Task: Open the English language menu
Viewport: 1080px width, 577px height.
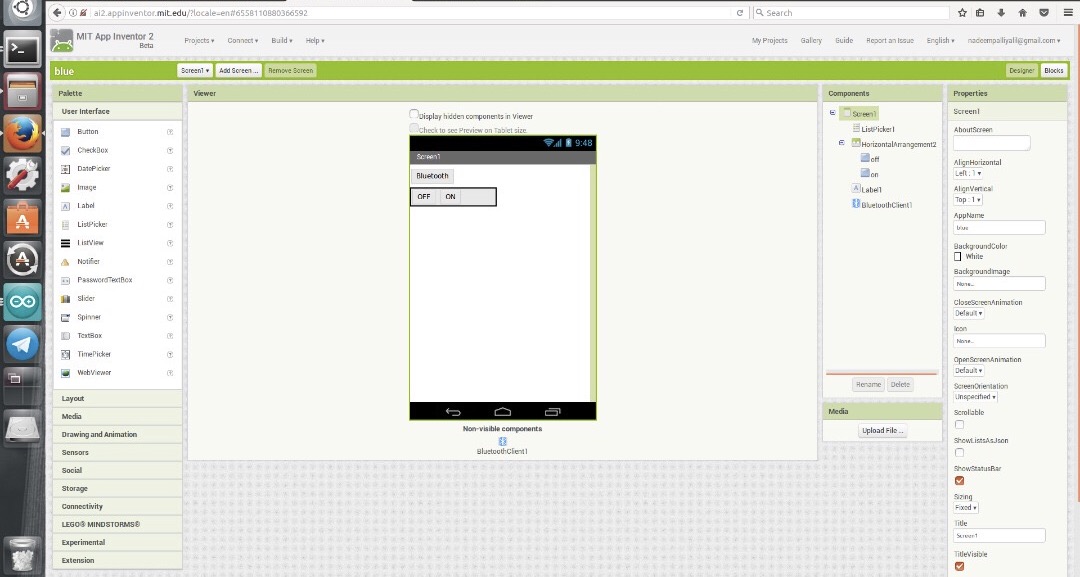Action: (940, 41)
